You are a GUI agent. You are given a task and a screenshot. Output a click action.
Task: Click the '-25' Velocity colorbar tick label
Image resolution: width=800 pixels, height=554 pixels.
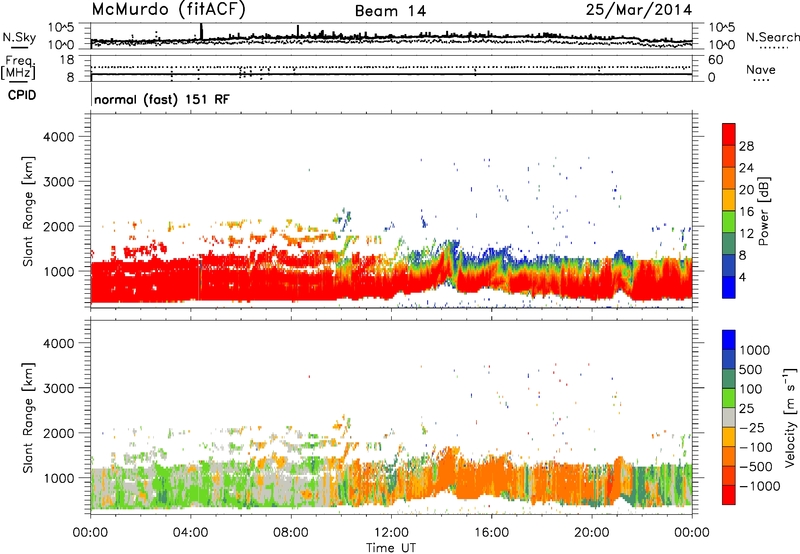(753, 428)
